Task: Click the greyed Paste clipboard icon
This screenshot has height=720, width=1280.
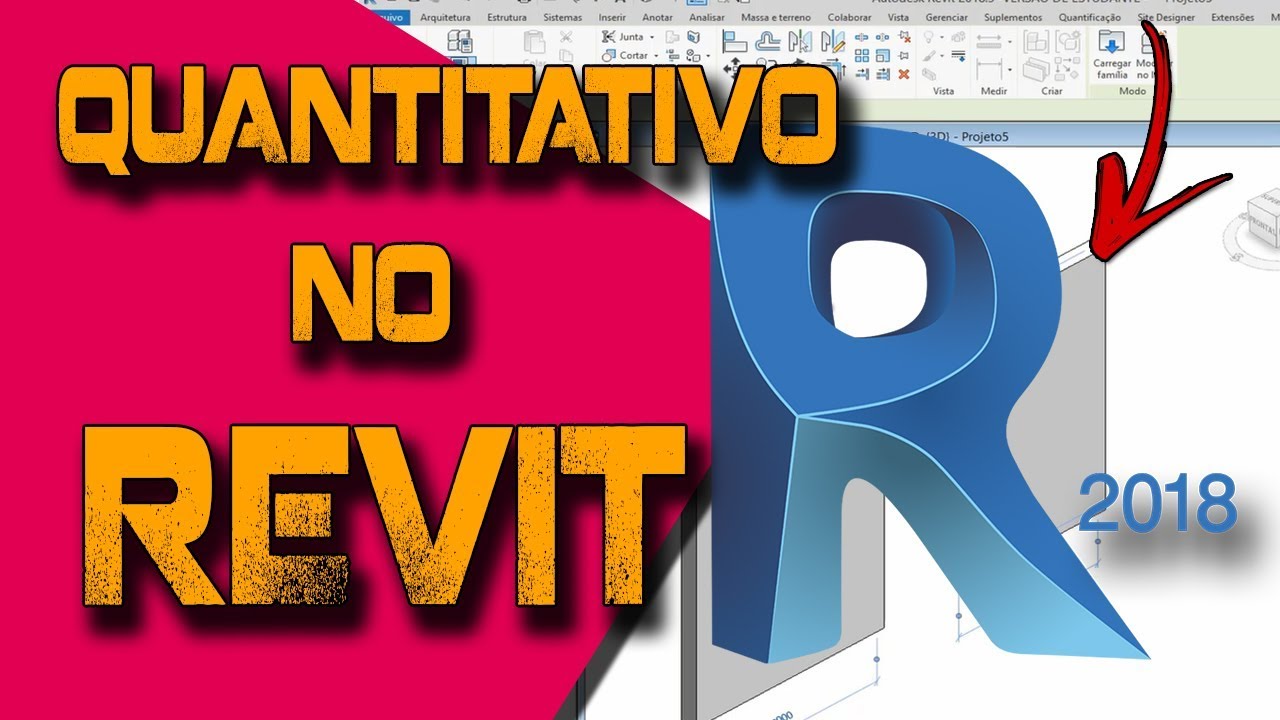Action: [534, 42]
